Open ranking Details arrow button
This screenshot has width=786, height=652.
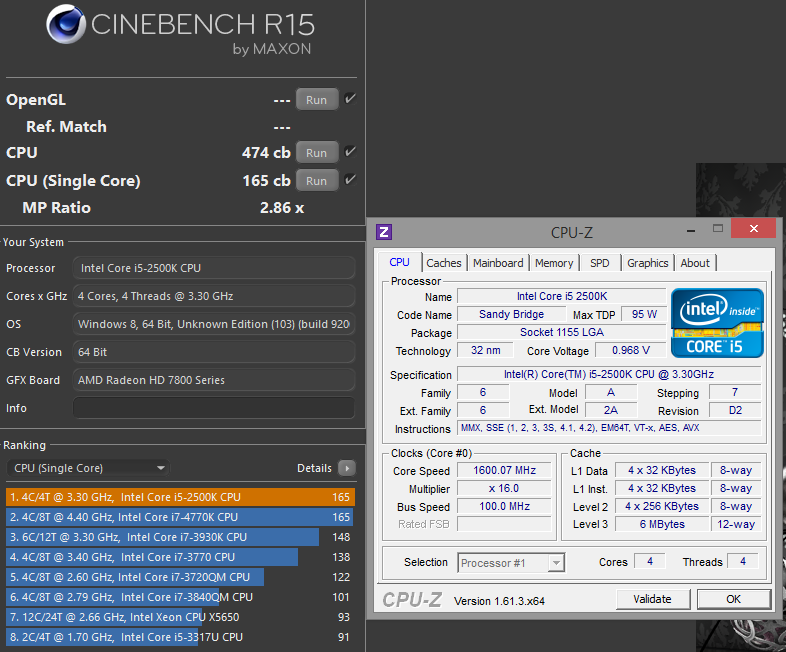point(346,468)
